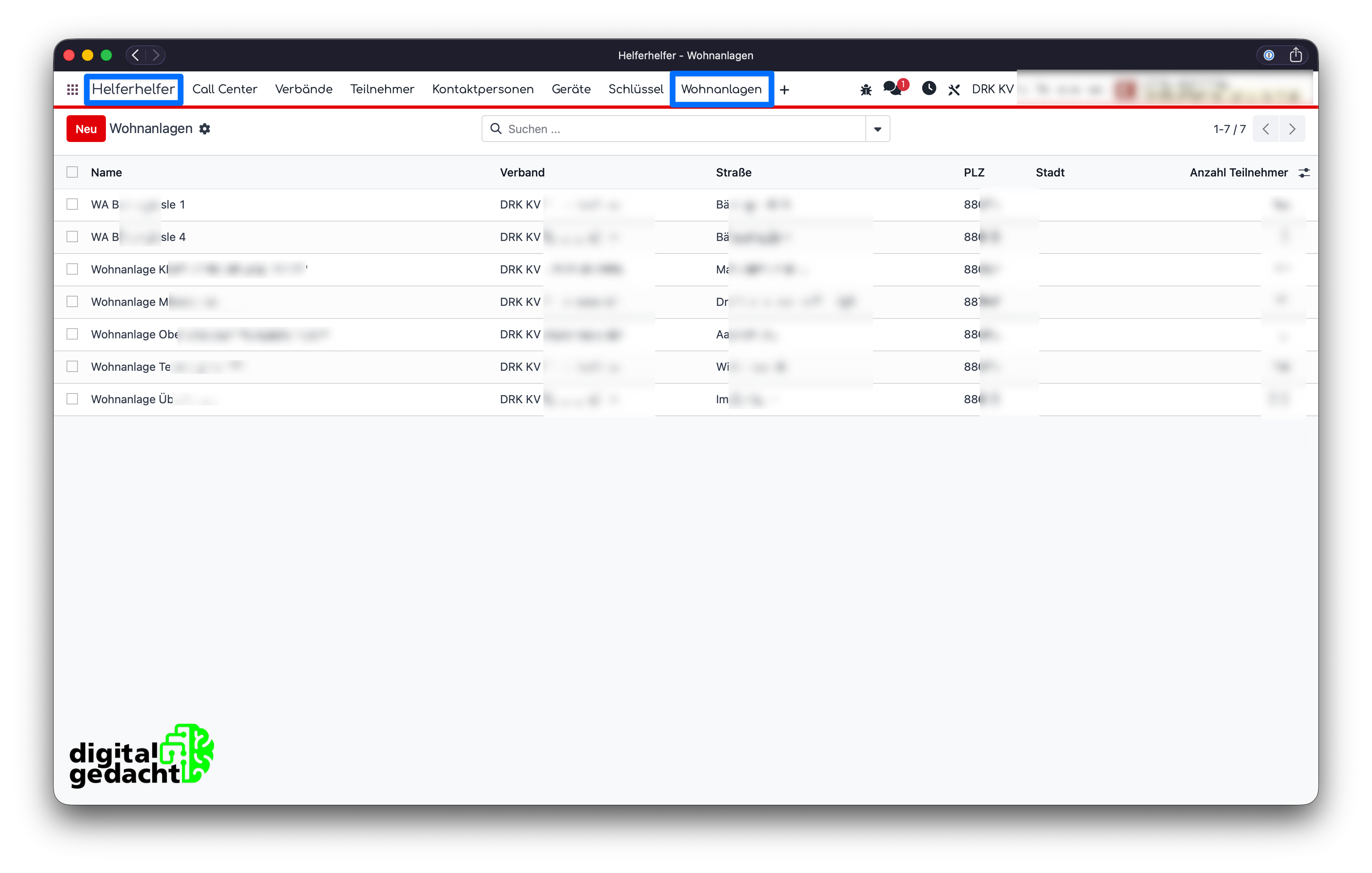Click the bug debug icon
Image resolution: width=1372 pixels, height=873 pixels.
coord(866,90)
